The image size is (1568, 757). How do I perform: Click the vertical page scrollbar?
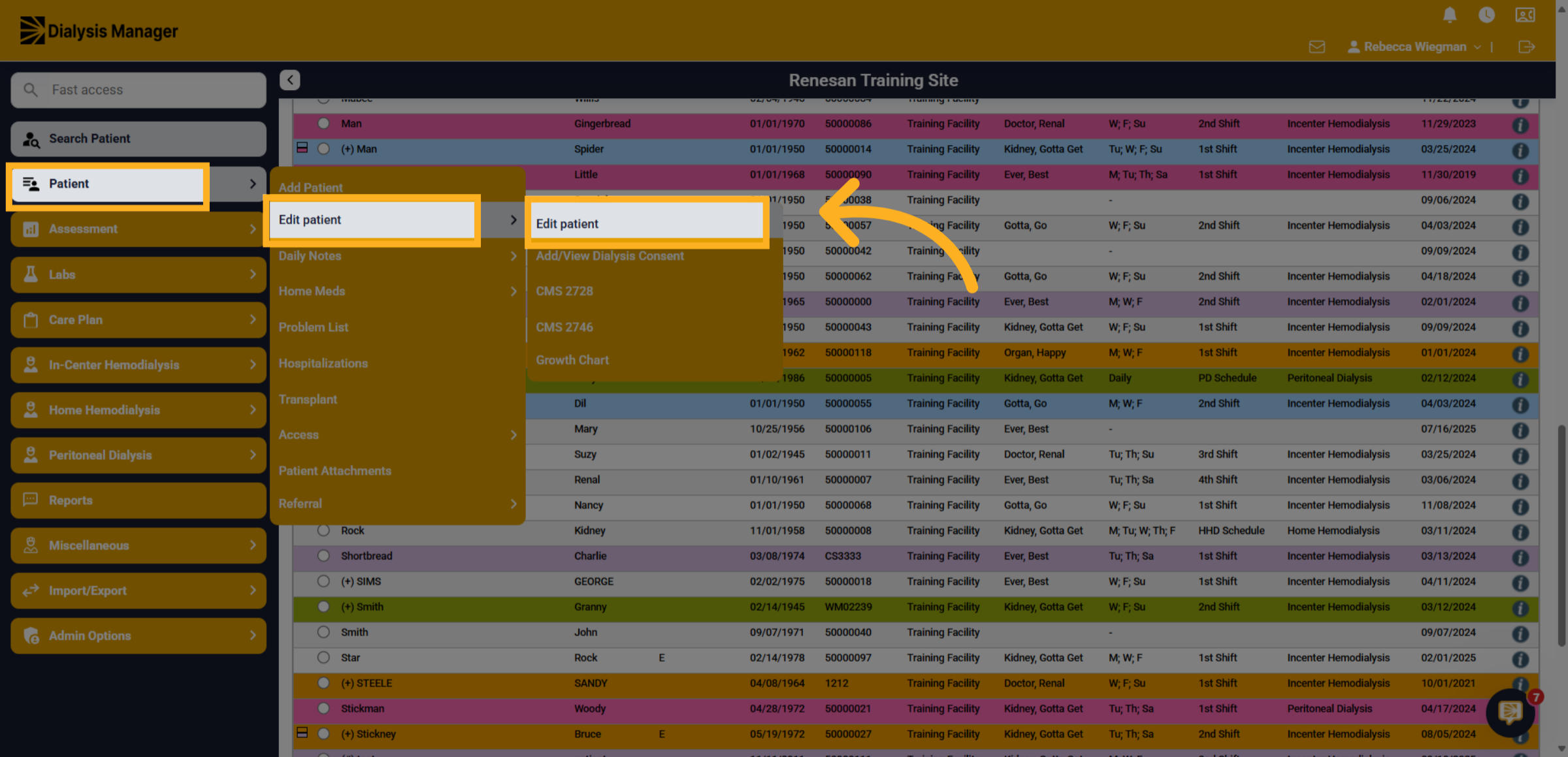click(1561, 536)
